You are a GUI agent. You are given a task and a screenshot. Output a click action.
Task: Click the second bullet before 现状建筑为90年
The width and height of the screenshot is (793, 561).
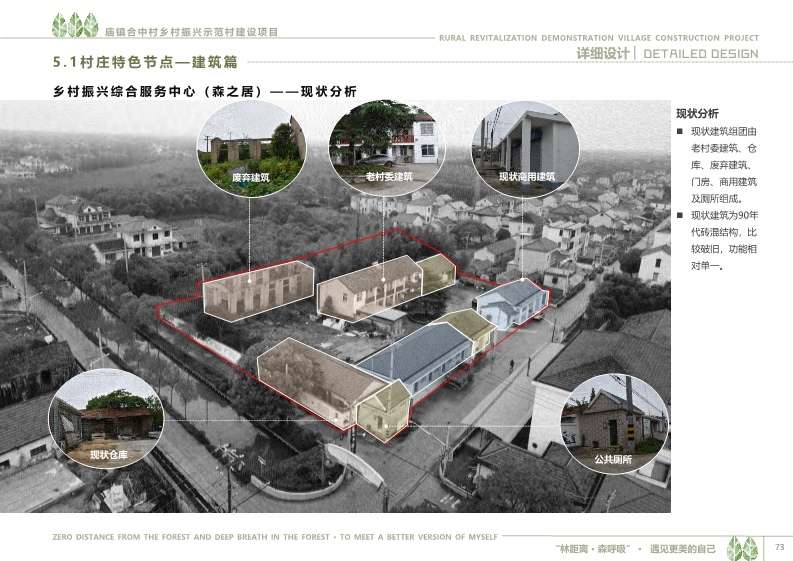[x=680, y=216]
